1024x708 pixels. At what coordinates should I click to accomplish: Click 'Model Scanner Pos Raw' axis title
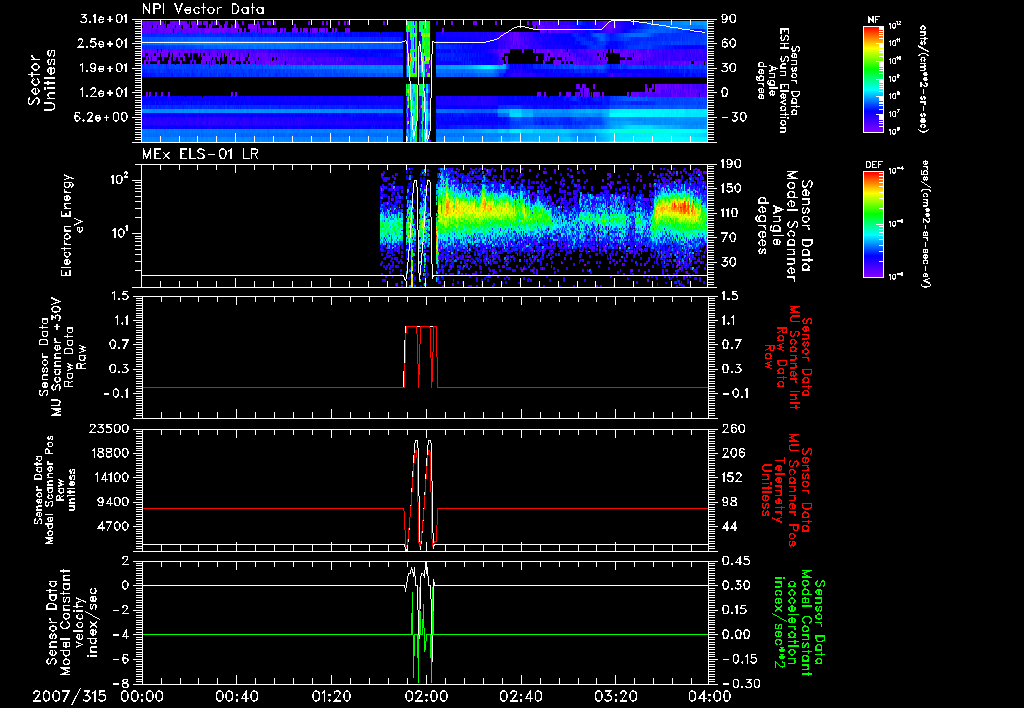click(54, 490)
